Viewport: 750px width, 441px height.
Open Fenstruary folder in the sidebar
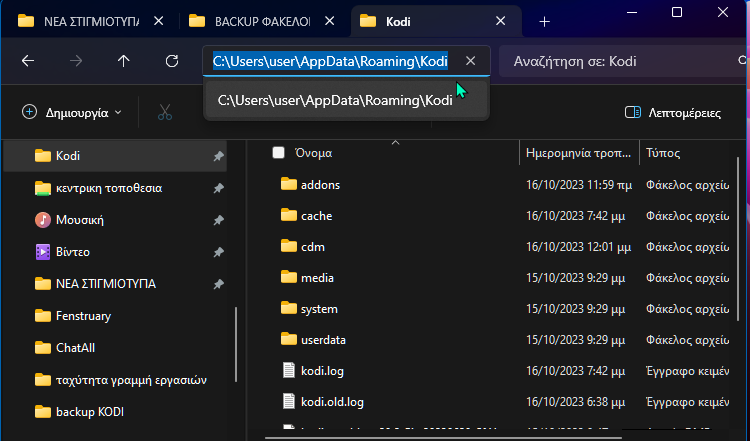coord(115,316)
